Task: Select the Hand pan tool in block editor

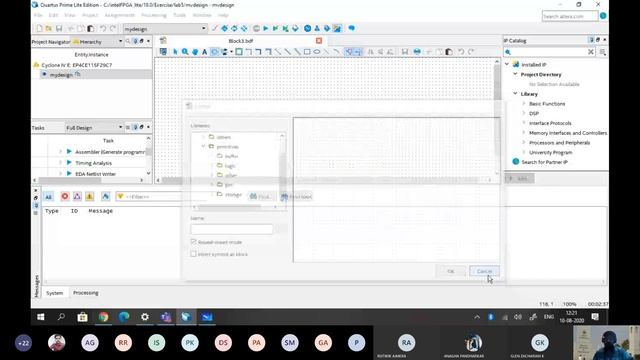Action: click(195, 52)
